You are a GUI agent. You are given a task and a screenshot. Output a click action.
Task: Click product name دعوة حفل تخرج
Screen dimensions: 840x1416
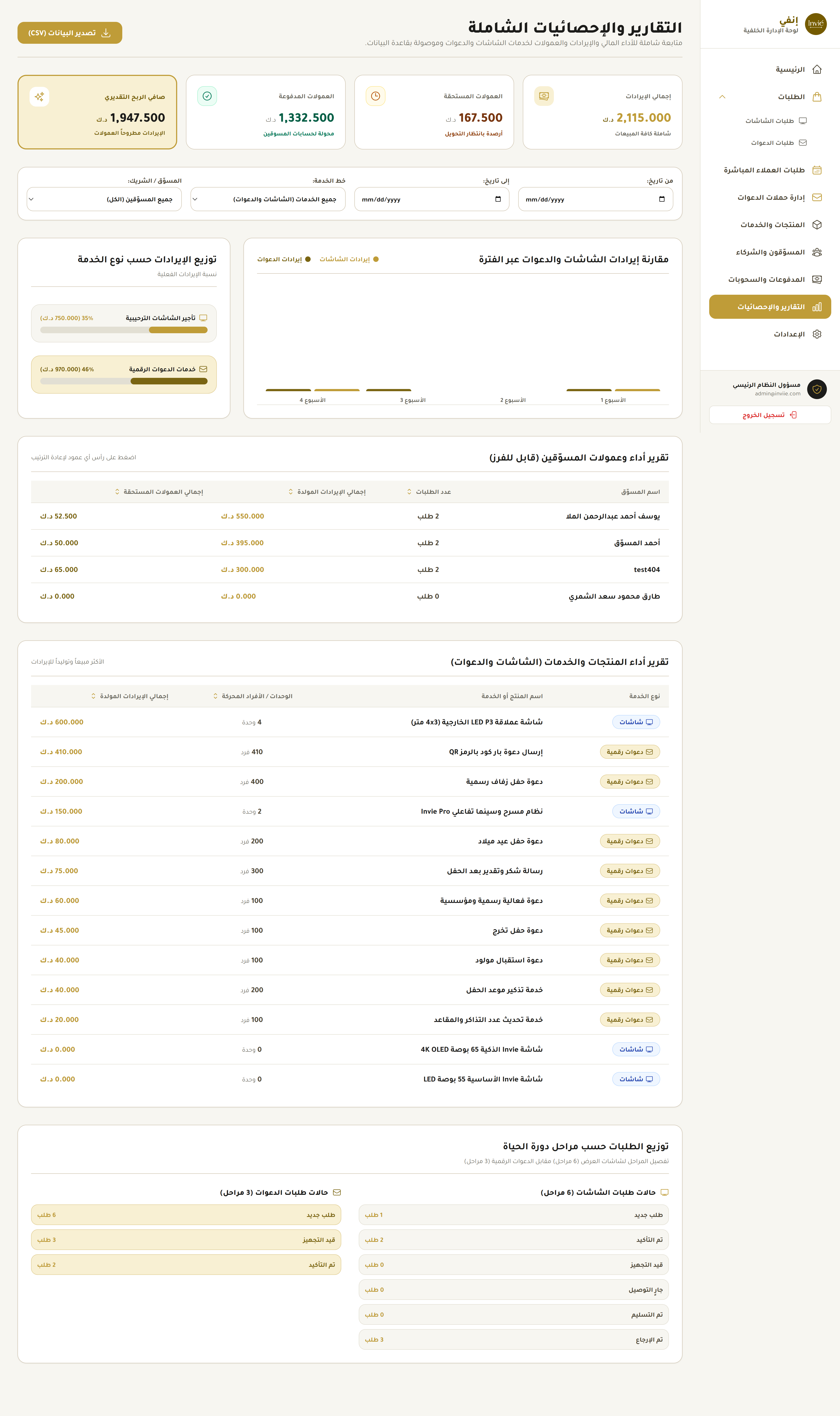[x=517, y=931]
